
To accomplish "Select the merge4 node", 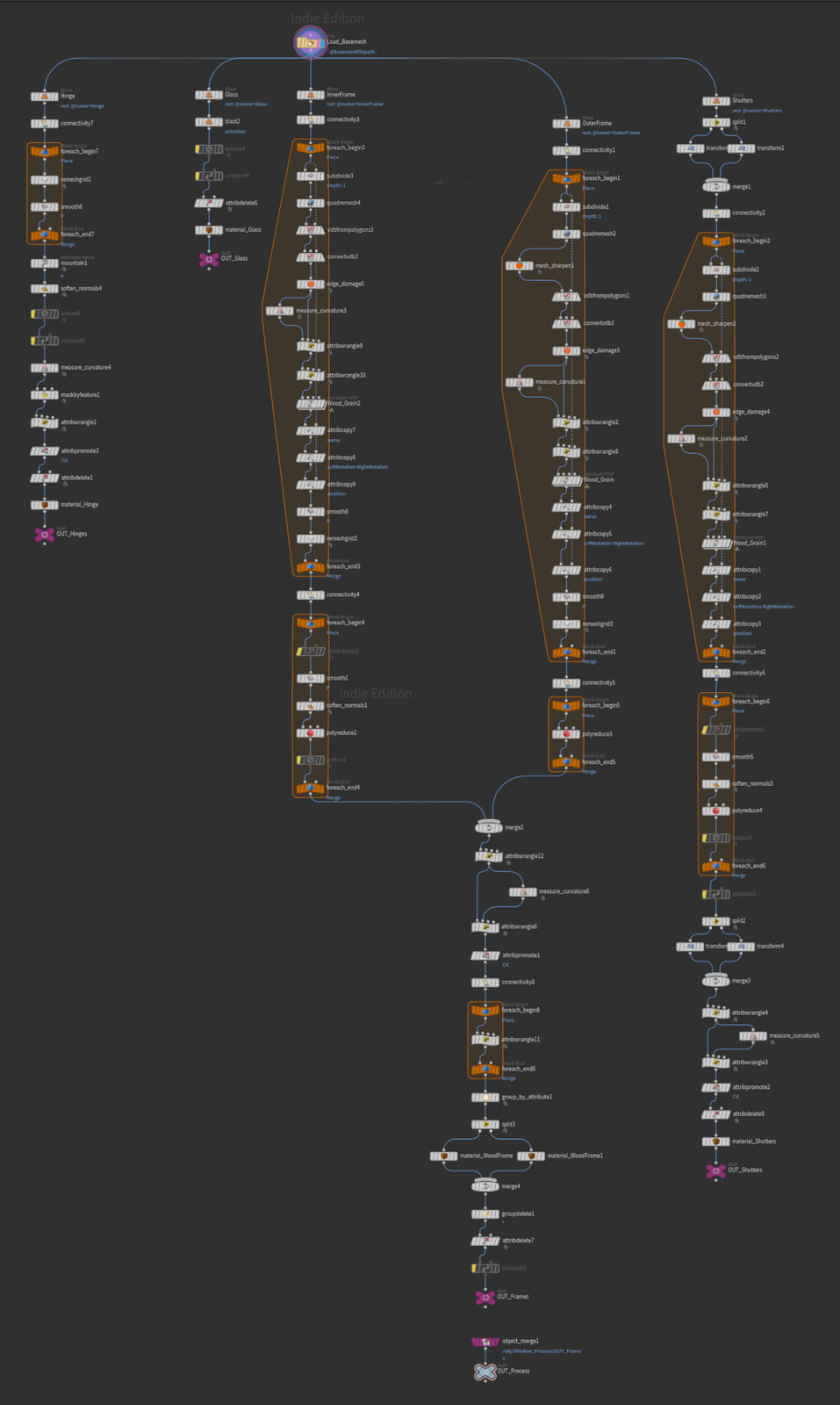I will (x=485, y=1187).
